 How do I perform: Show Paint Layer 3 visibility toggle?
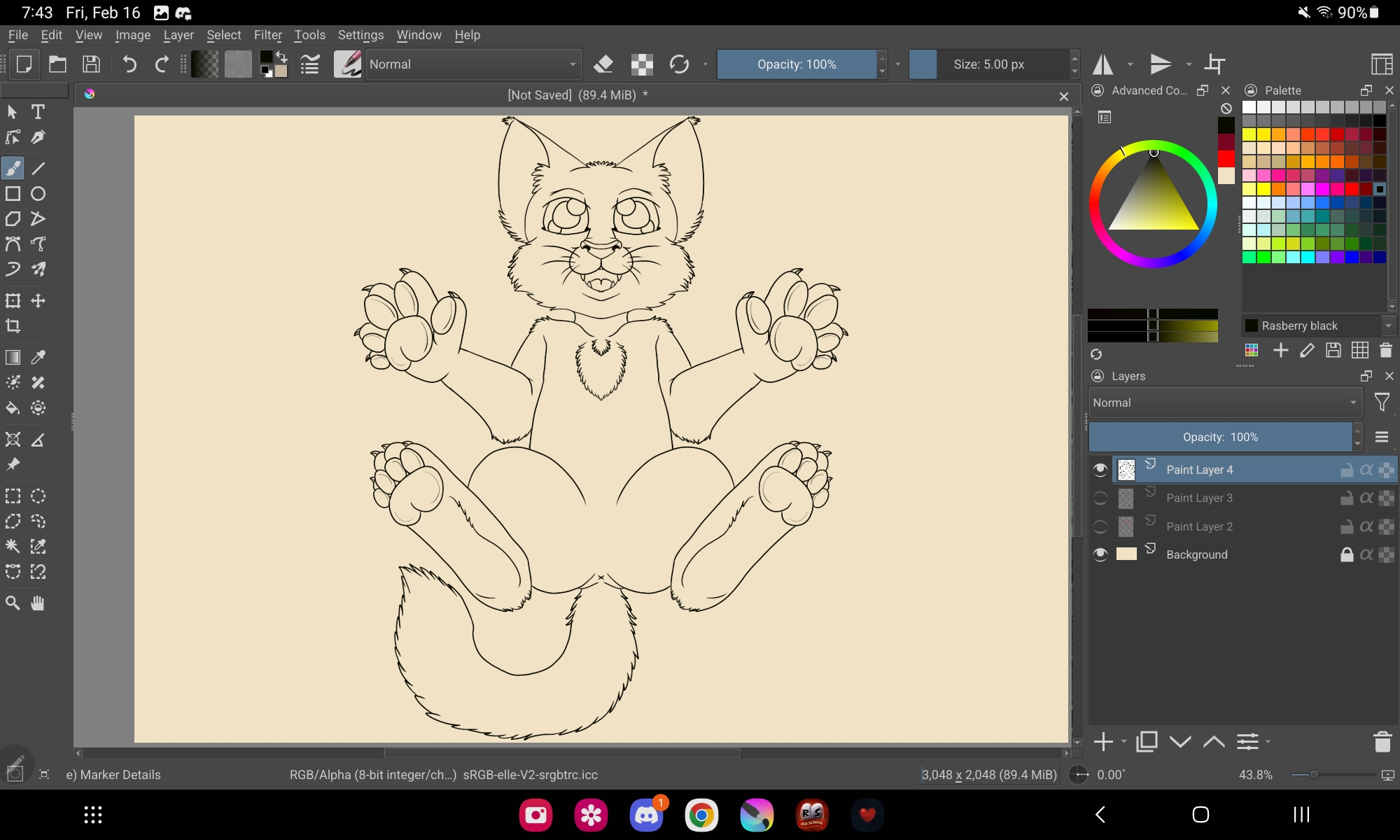tap(1100, 498)
